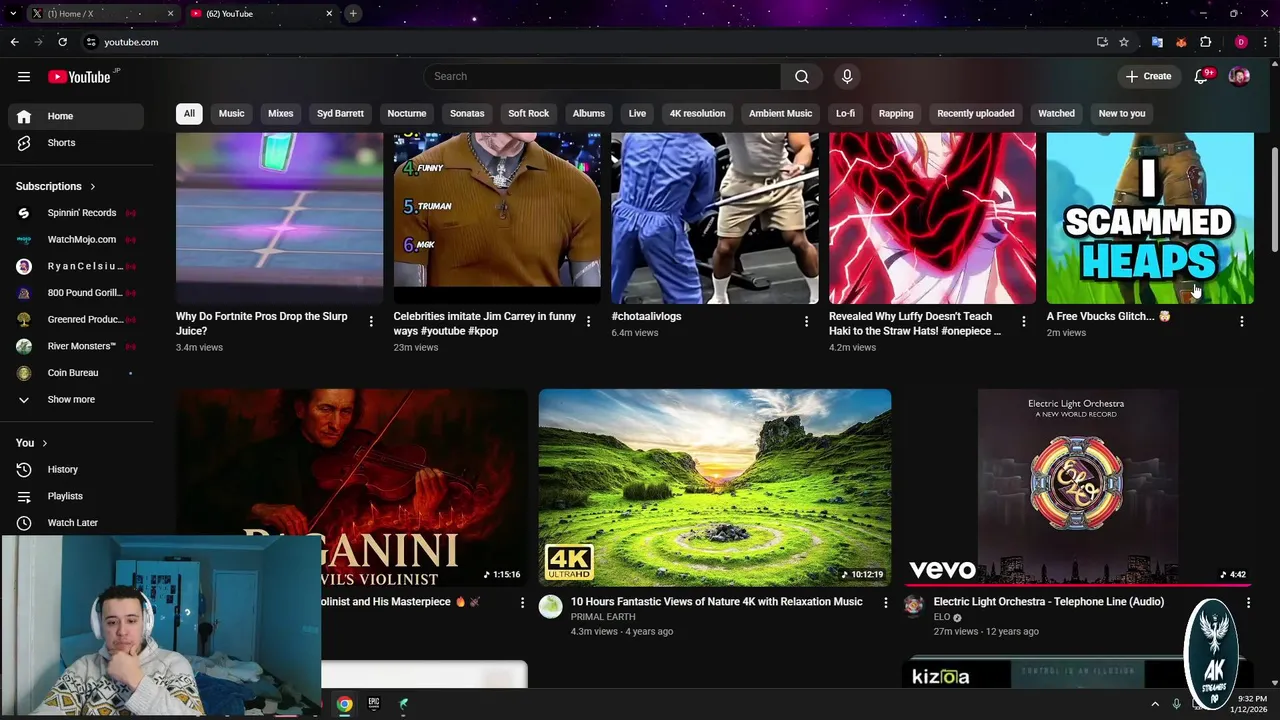Click the browser address bar

coord(590,42)
